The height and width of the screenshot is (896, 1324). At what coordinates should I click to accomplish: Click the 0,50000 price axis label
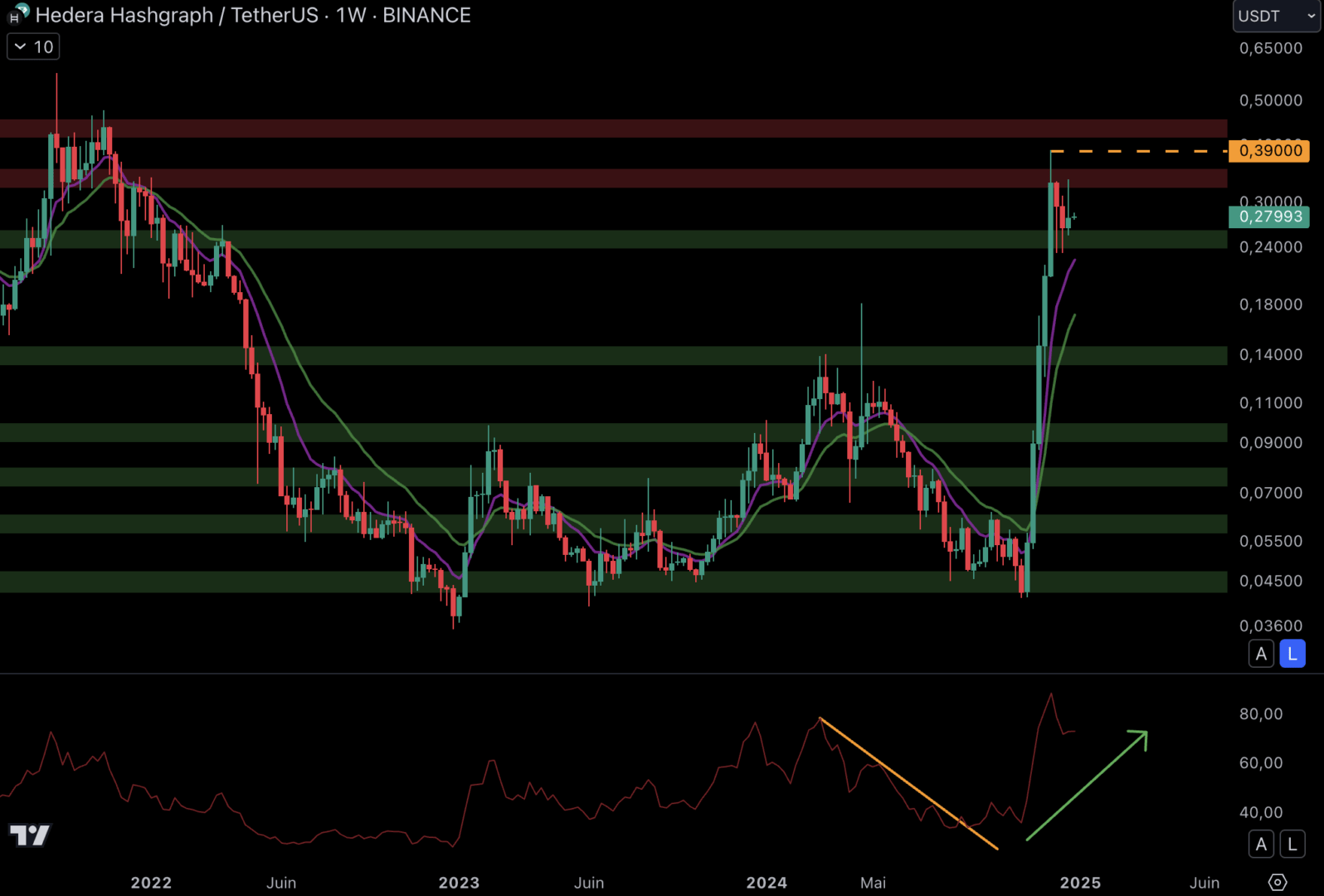click(1270, 100)
